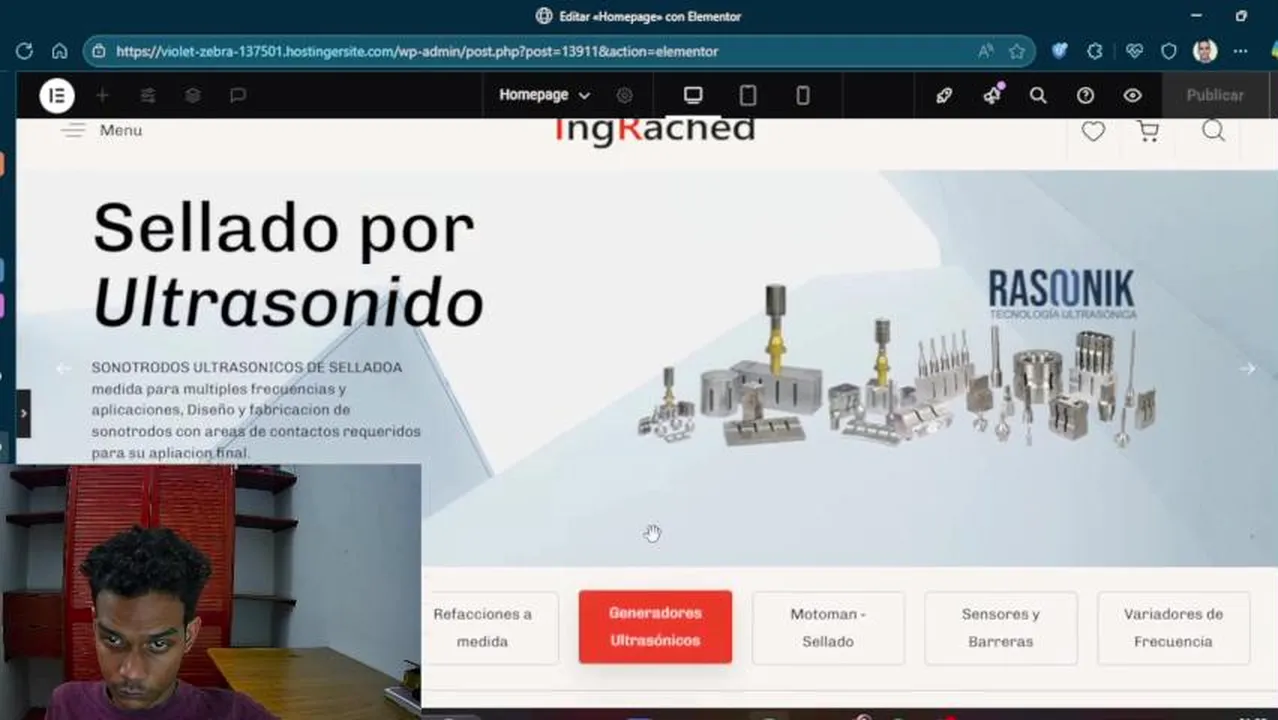Open the shopping cart icon
The height and width of the screenshot is (720, 1278).
click(1148, 131)
